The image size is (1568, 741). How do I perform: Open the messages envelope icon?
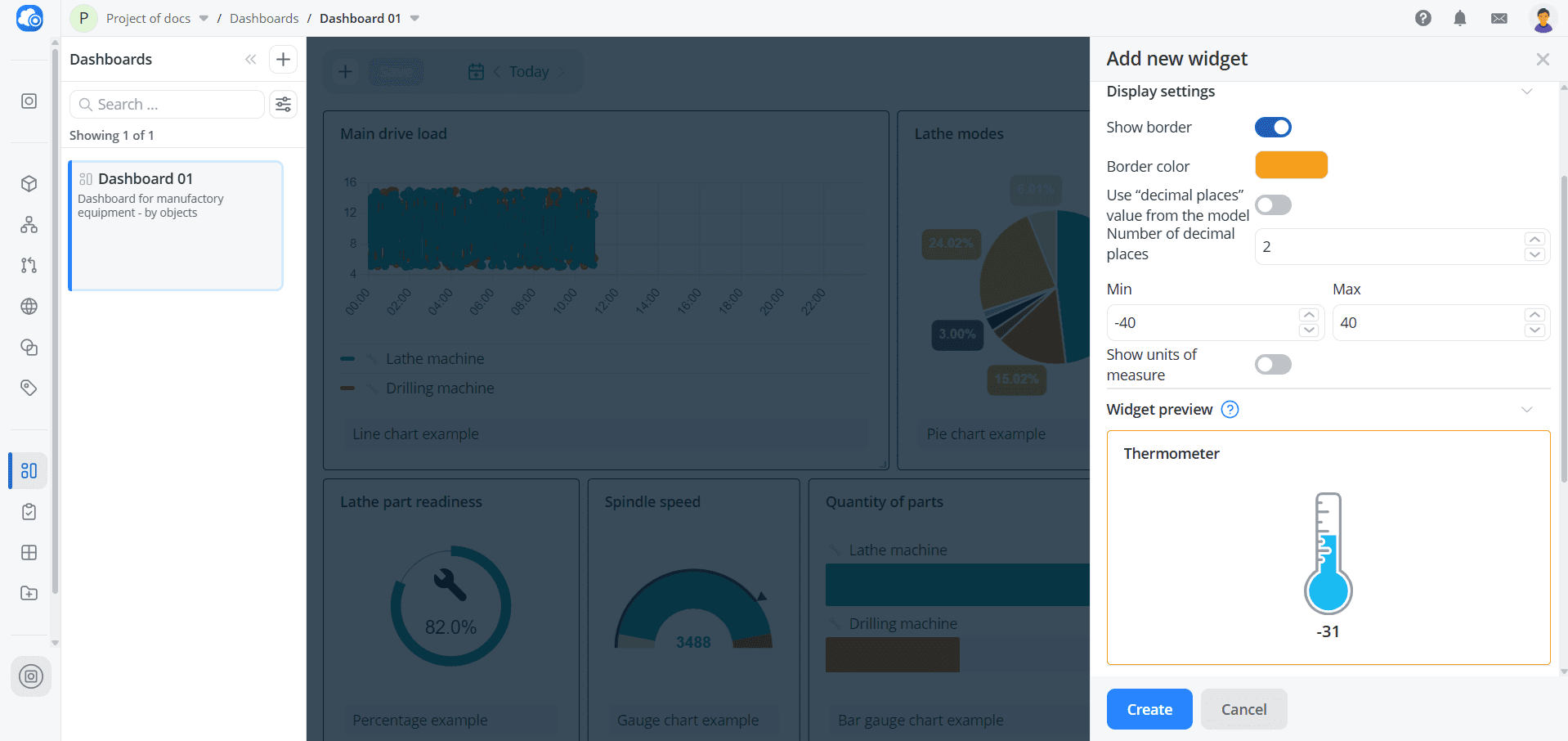(1499, 18)
